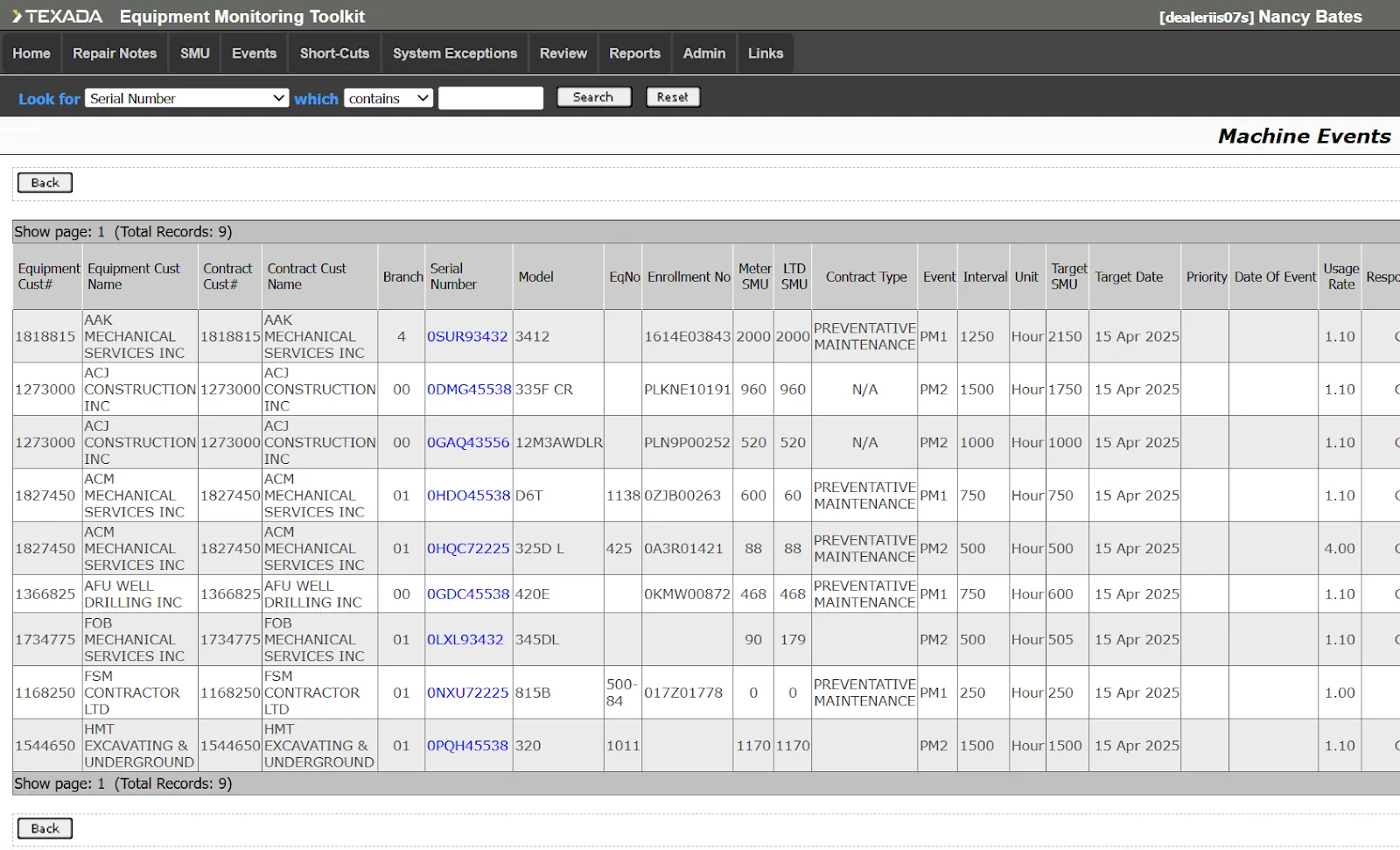Open the Repair Notes menu

click(115, 53)
